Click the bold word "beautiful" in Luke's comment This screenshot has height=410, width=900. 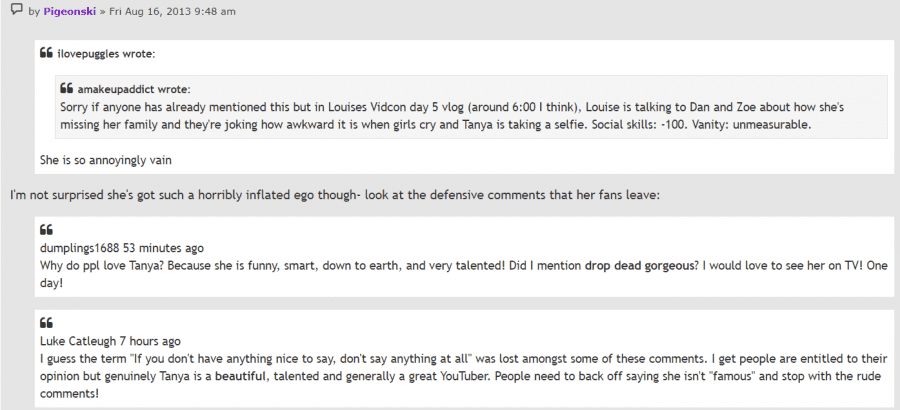[240, 377]
